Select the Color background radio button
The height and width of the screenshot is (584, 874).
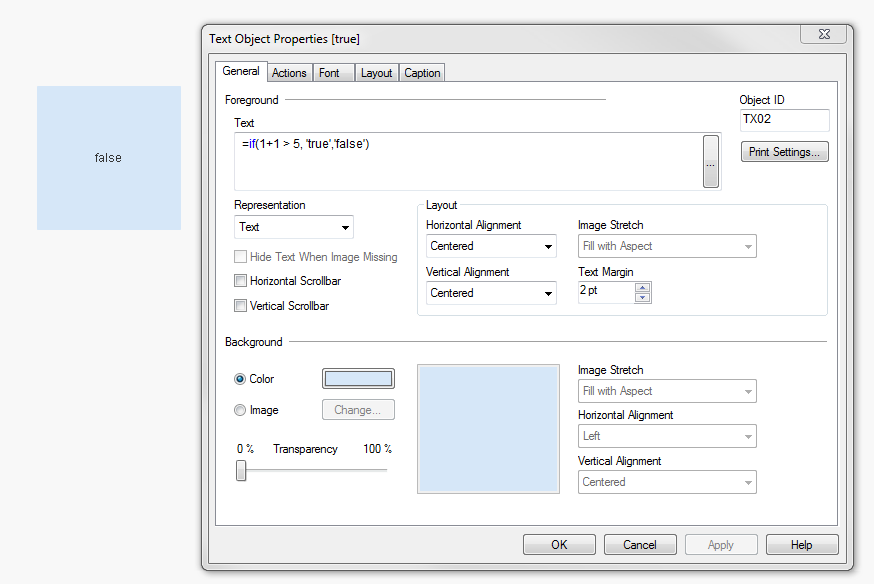(240, 379)
